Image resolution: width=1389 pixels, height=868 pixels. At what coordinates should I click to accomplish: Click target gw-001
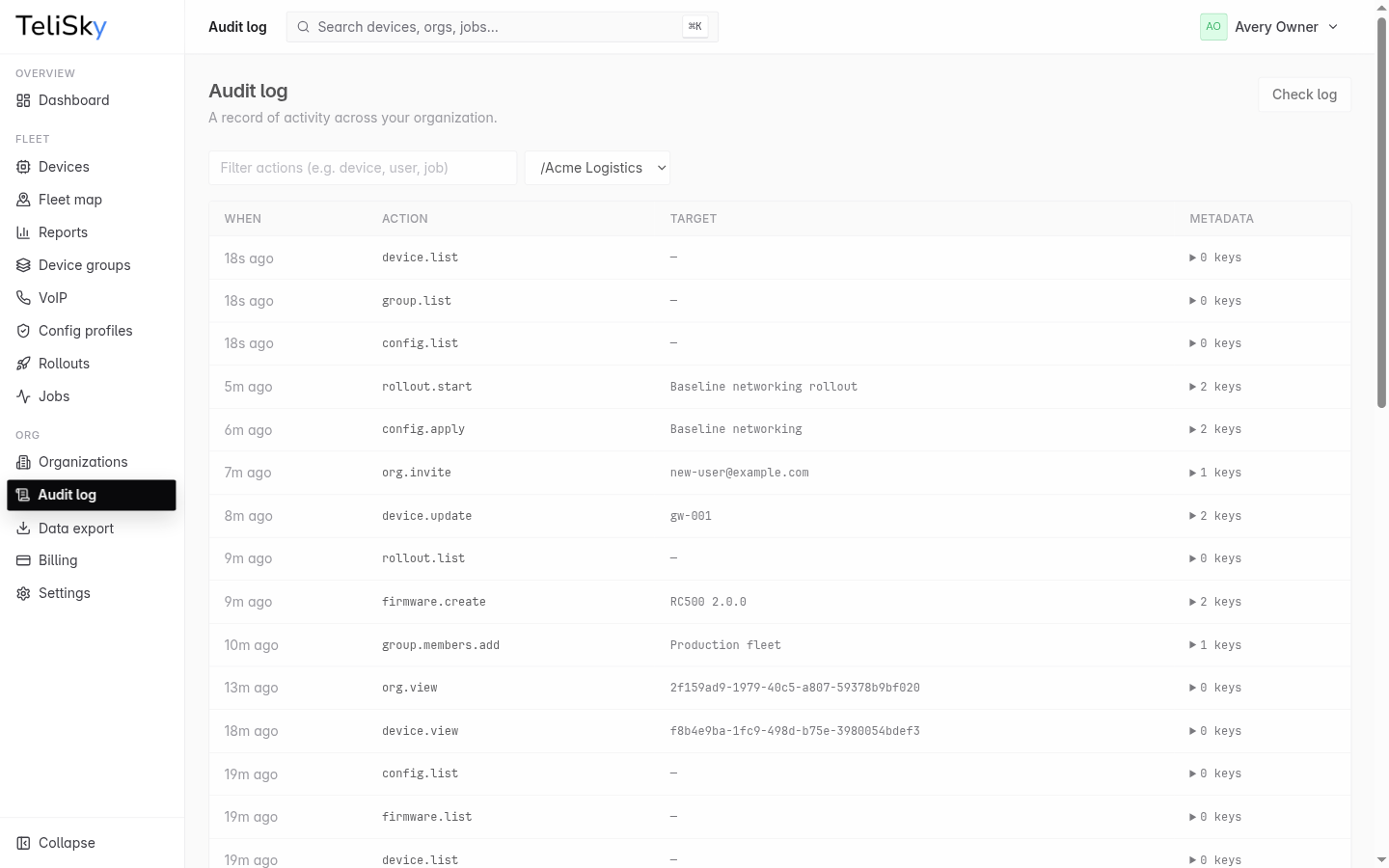pyautogui.click(x=691, y=516)
